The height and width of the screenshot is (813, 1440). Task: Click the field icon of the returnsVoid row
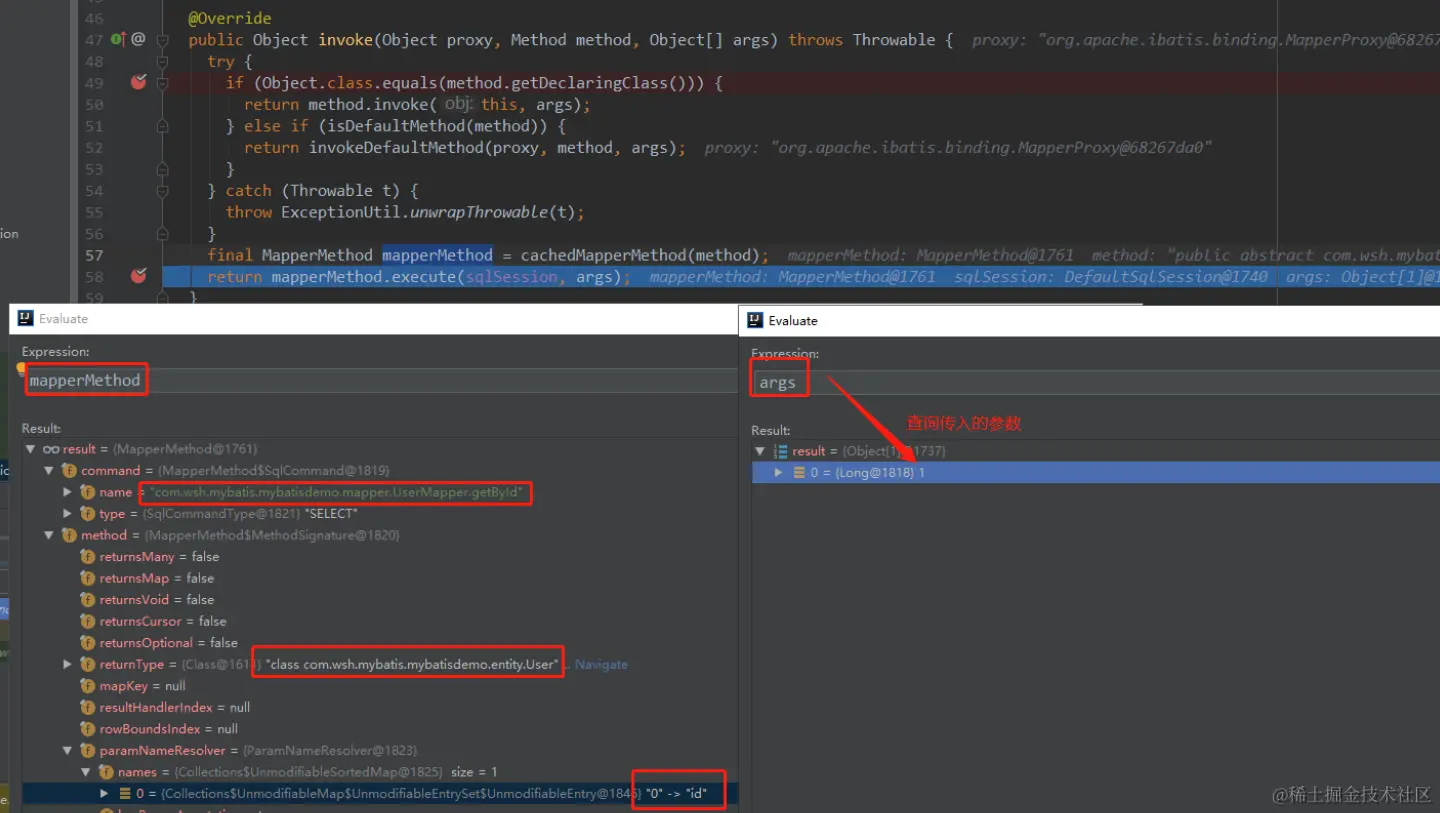point(87,599)
